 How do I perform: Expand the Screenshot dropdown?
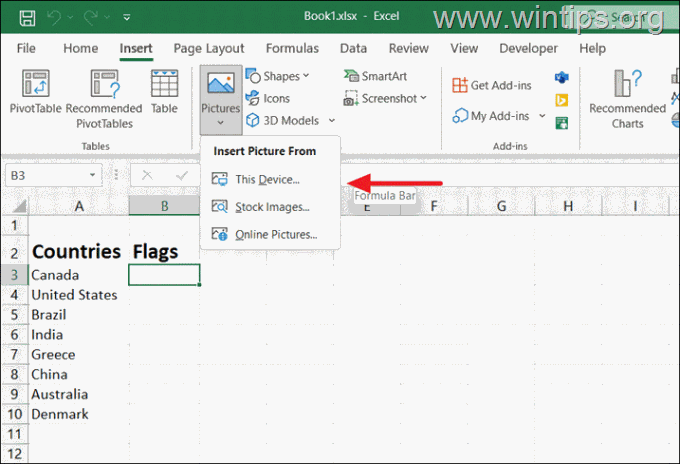tap(423, 98)
